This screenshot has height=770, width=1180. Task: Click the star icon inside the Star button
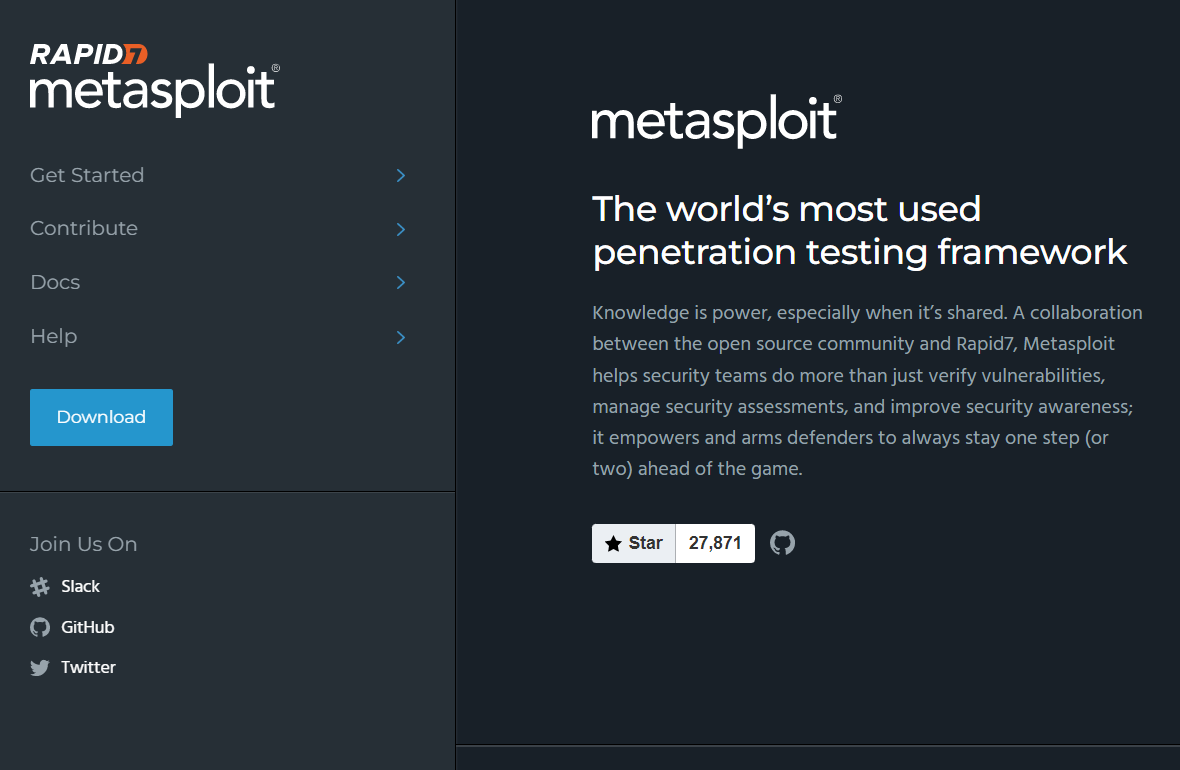coord(613,543)
